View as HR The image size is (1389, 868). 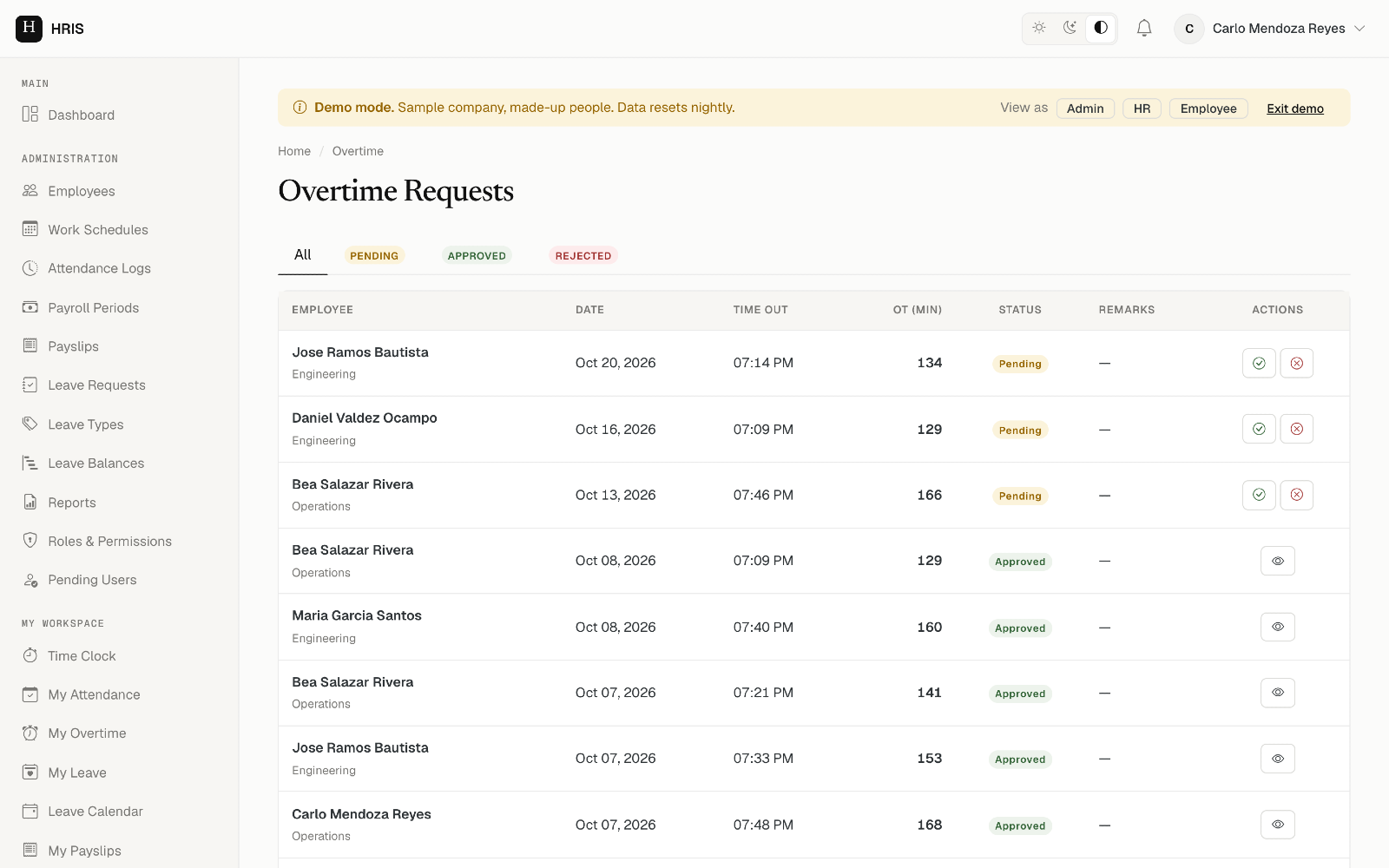tap(1142, 108)
